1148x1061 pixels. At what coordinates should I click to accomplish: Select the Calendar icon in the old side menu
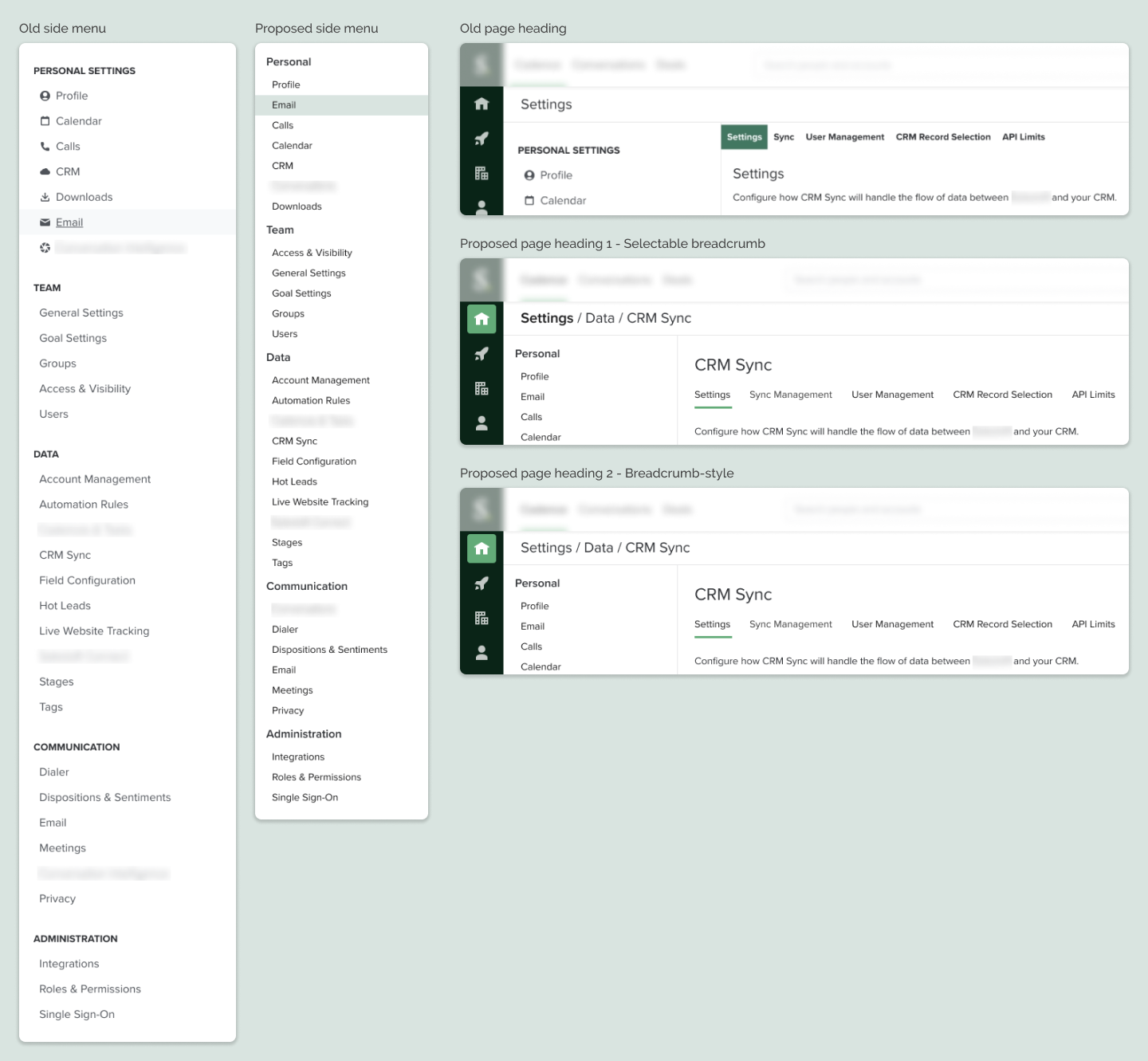pos(44,120)
